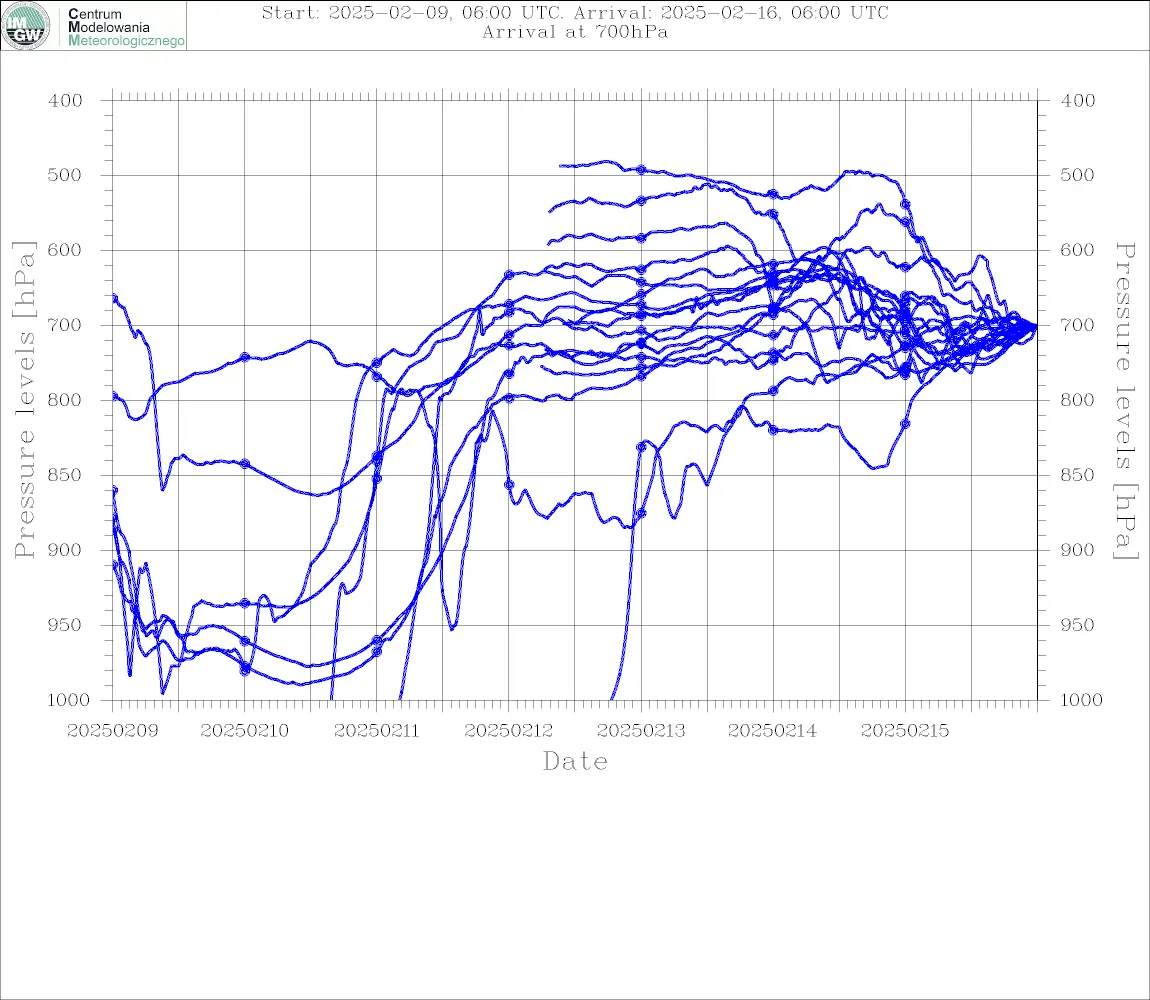Click the right axis 900 label
Image resolution: width=1150 pixels, height=1000 pixels.
coord(1078,550)
